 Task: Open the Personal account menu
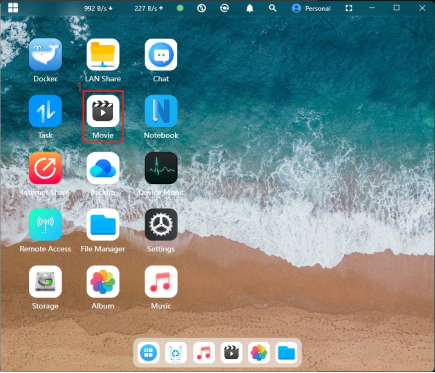[x=311, y=8]
